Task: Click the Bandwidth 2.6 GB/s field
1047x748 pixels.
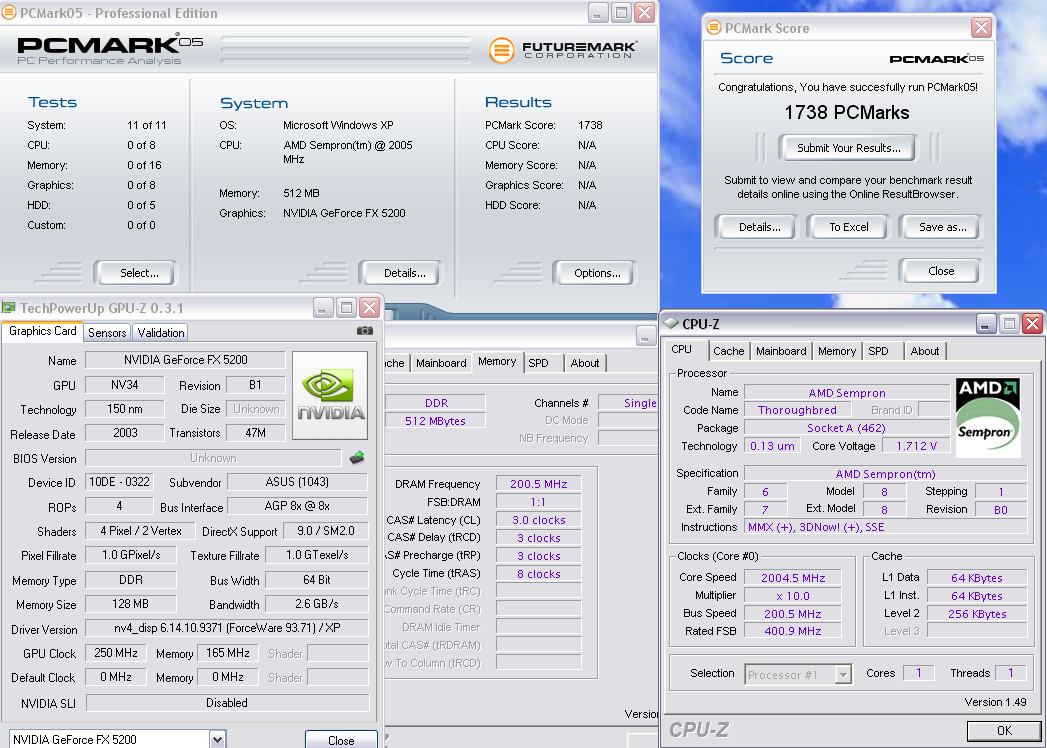Action: point(317,604)
